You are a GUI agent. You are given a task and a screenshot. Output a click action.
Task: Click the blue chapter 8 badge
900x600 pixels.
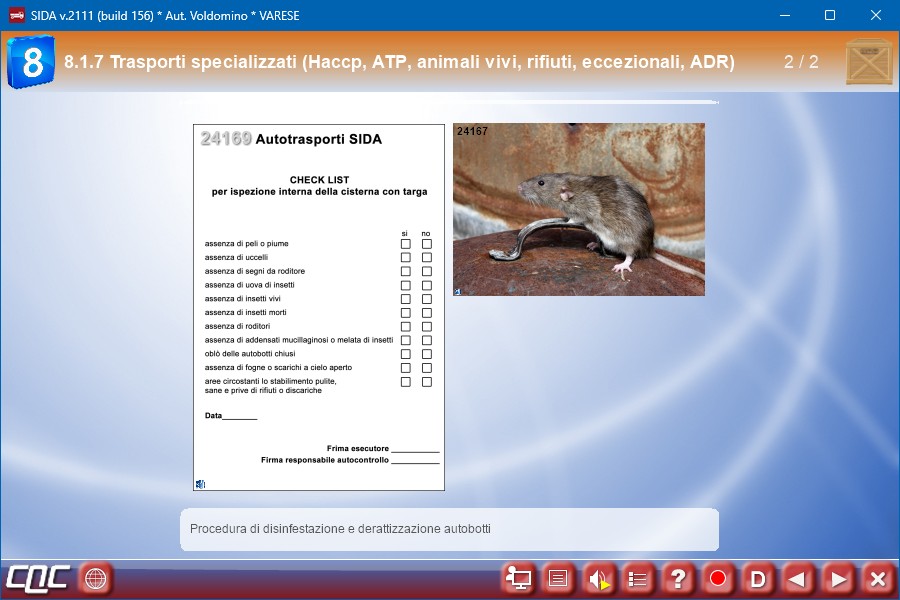(x=31, y=62)
